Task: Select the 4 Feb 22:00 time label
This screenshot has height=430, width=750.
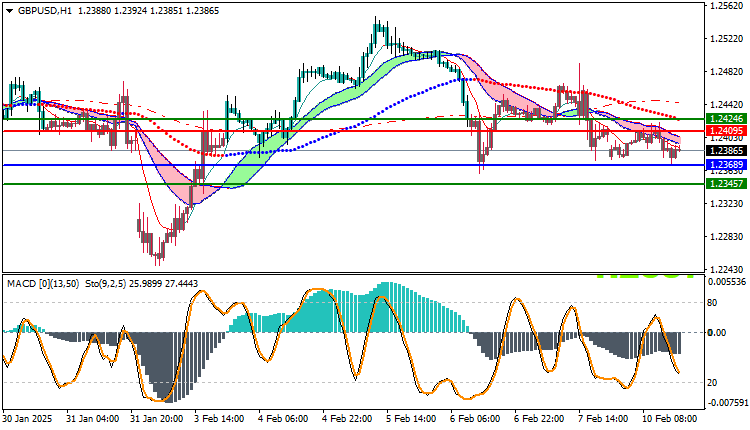Action: pos(348,419)
